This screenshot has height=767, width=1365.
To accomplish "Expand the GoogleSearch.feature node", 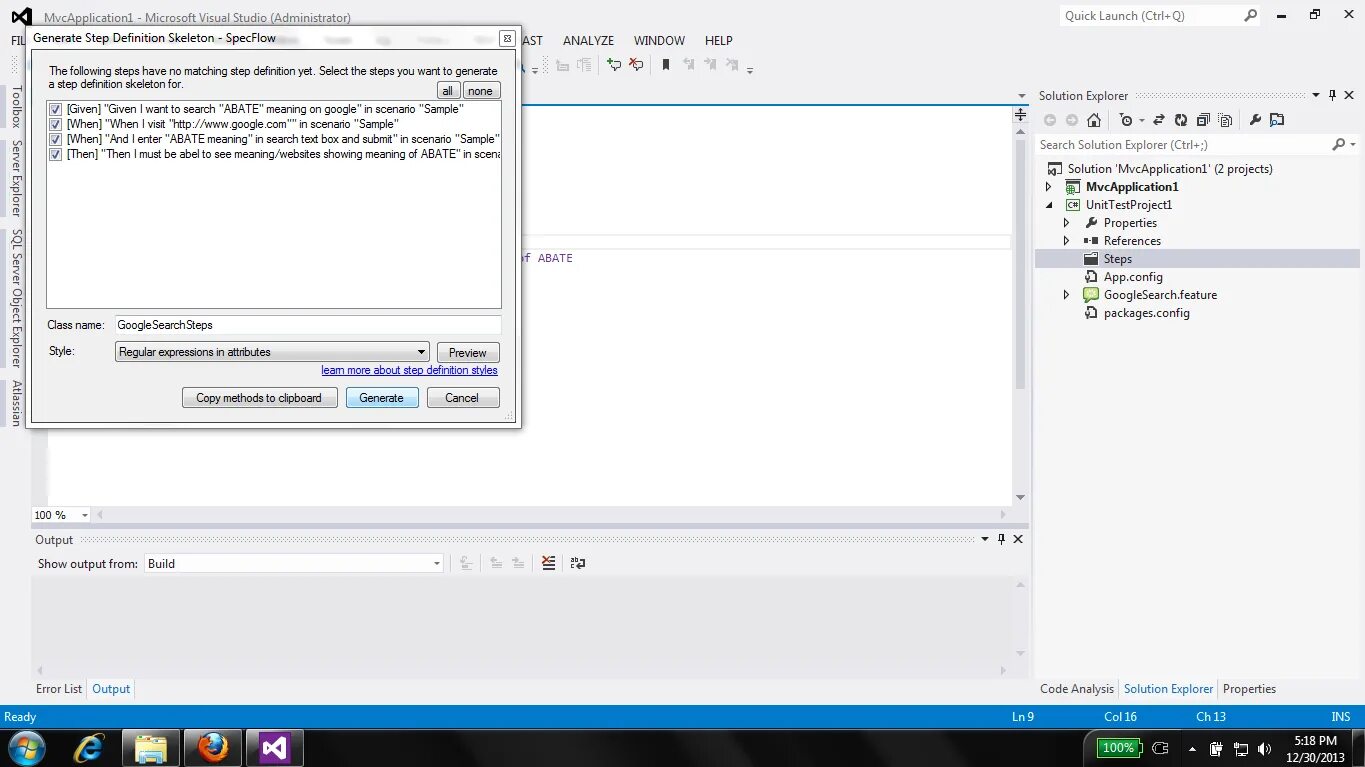I will 1067,295.
